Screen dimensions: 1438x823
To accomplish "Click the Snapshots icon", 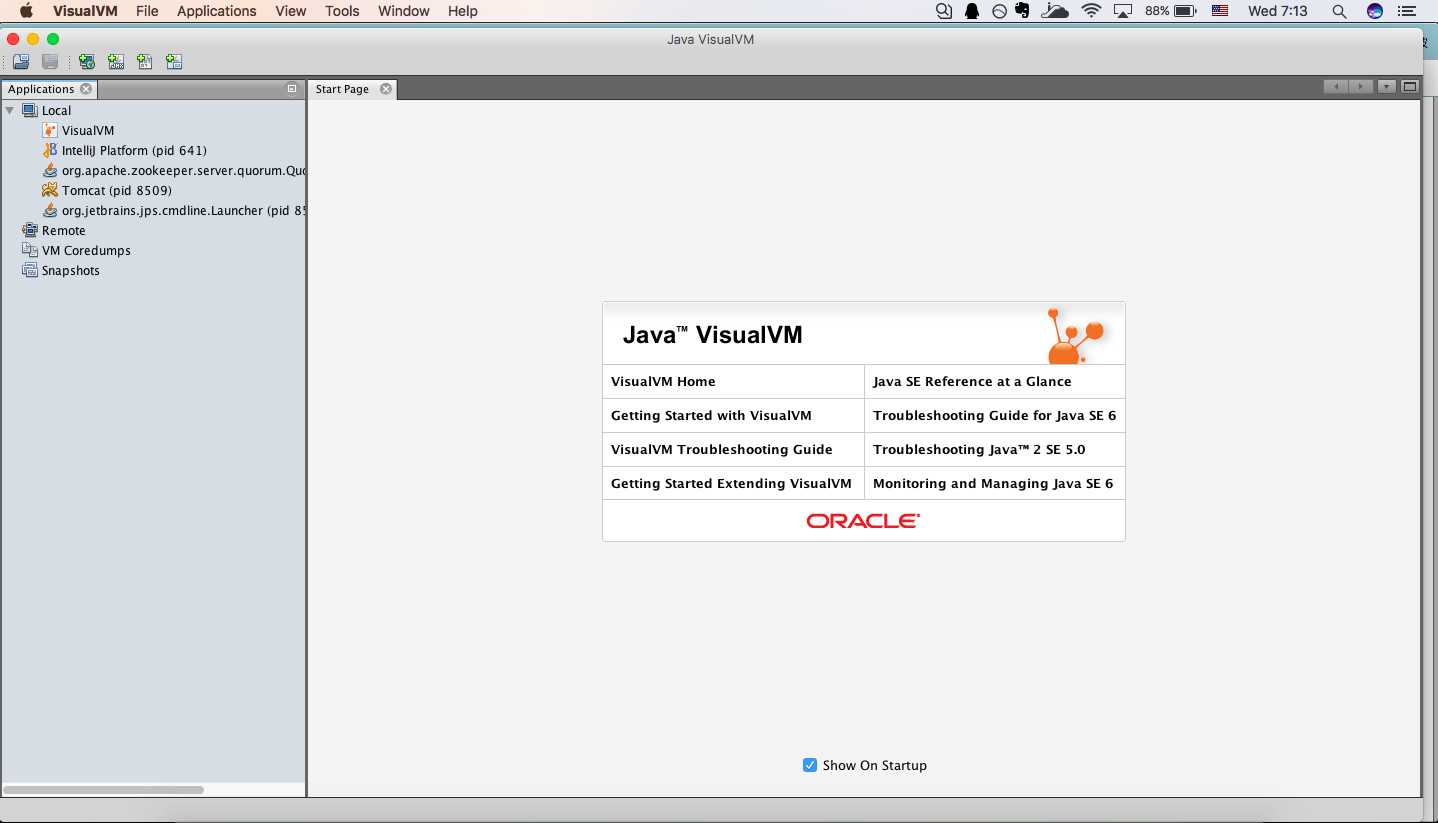I will click(x=30, y=270).
